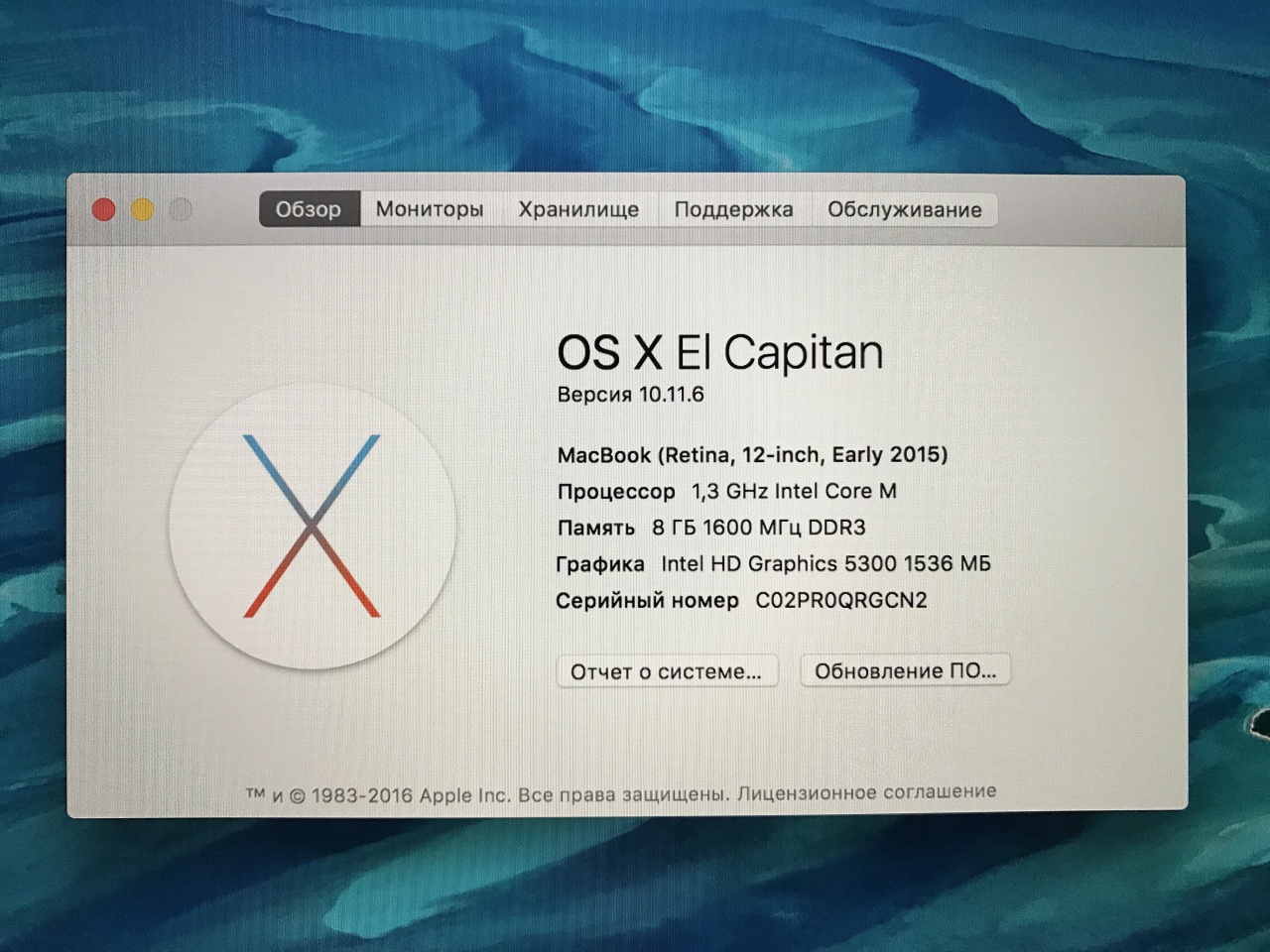
Task: Click the OS X El Capitan logo
Action: (313, 526)
